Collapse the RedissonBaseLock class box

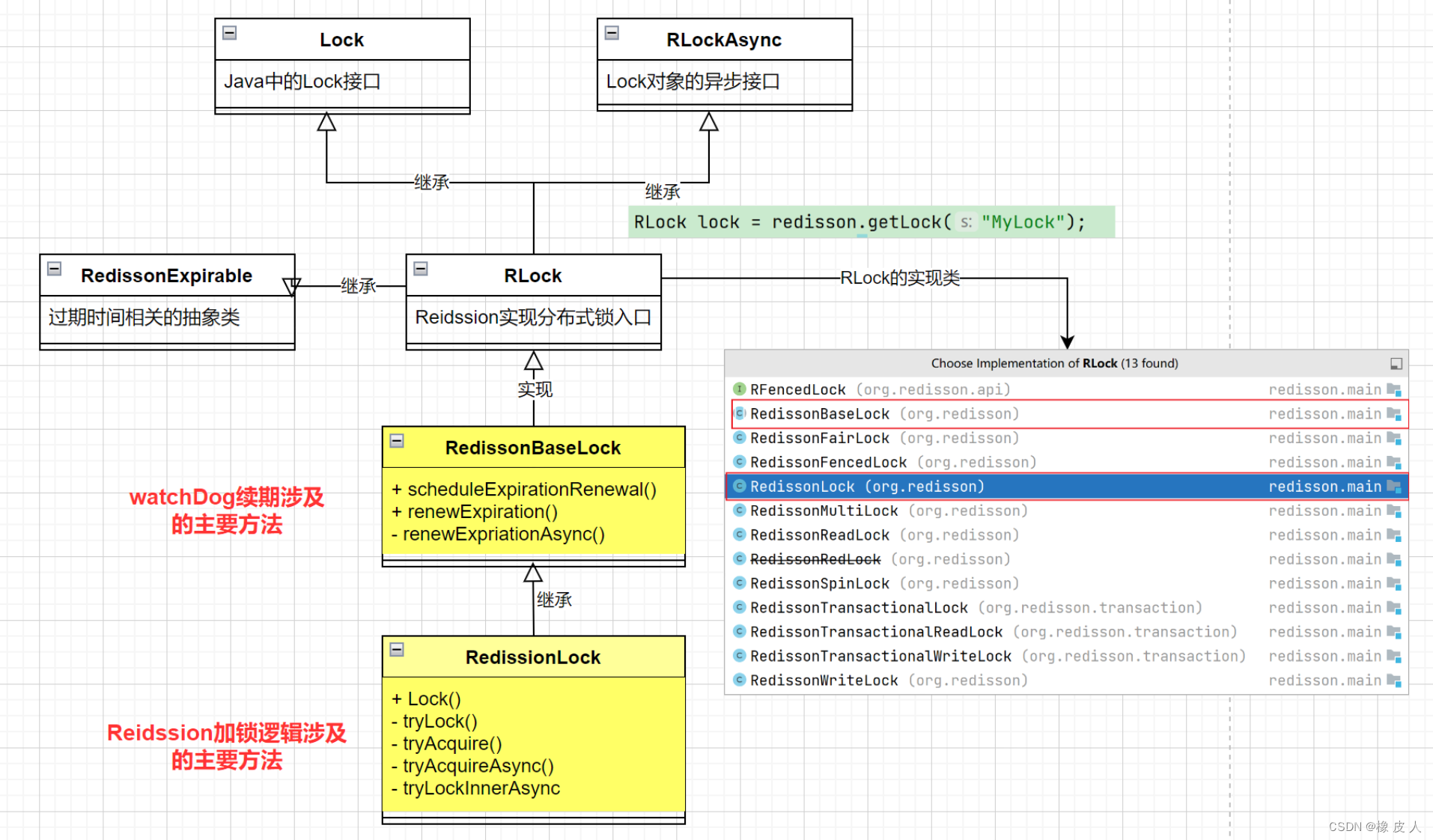point(397,441)
